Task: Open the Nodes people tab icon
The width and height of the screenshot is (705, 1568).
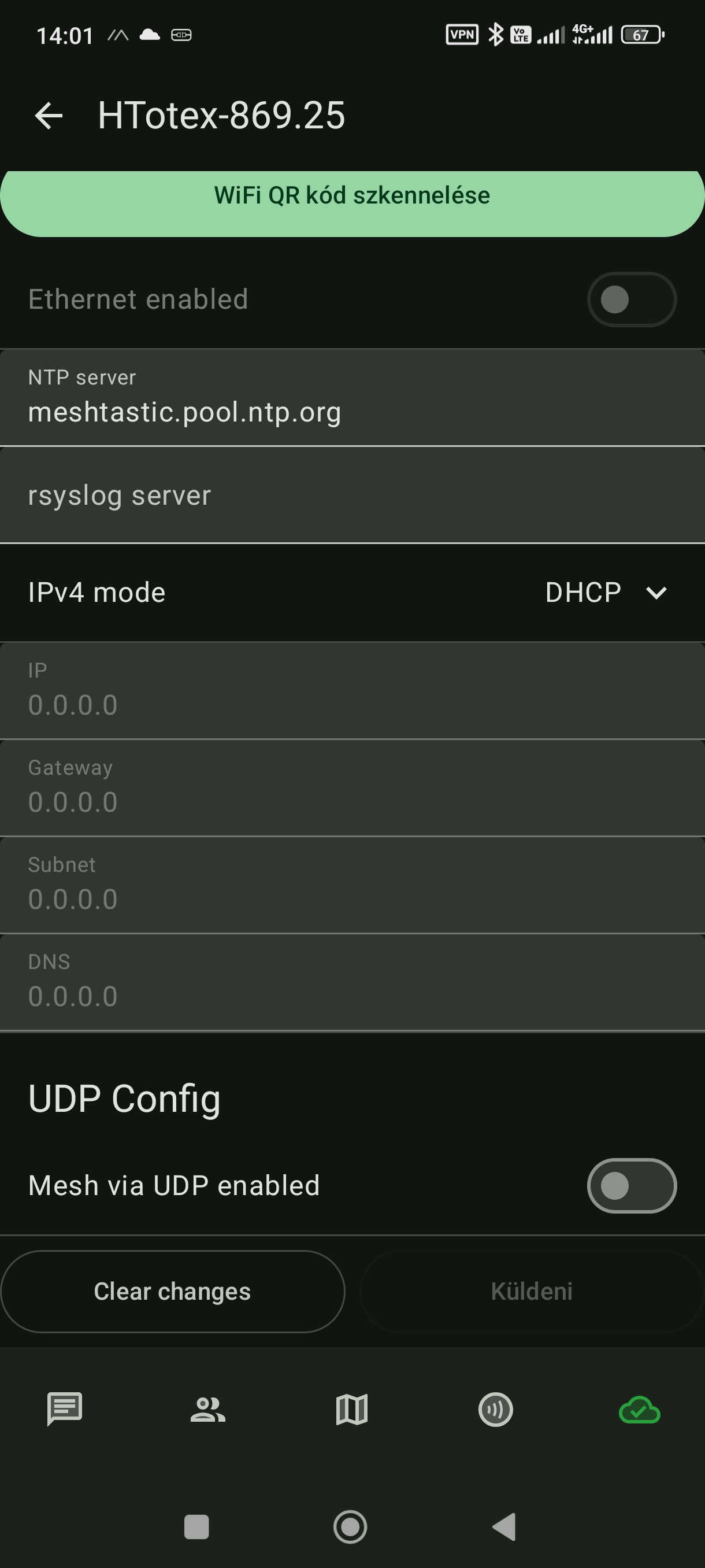Action: click(208, 1409)
